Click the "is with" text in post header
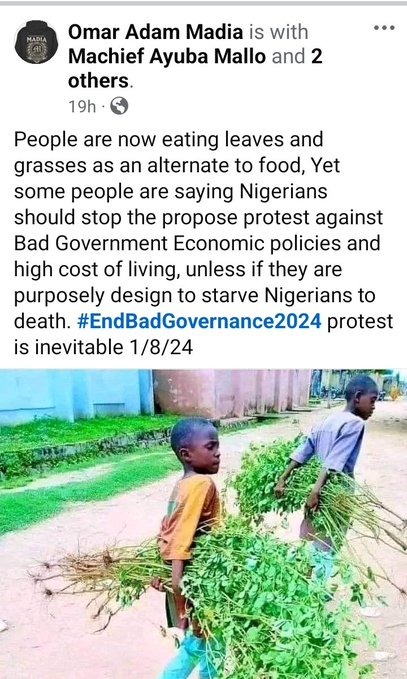The height and width of the screenshot is (679, 407). [x=278, y=32]
